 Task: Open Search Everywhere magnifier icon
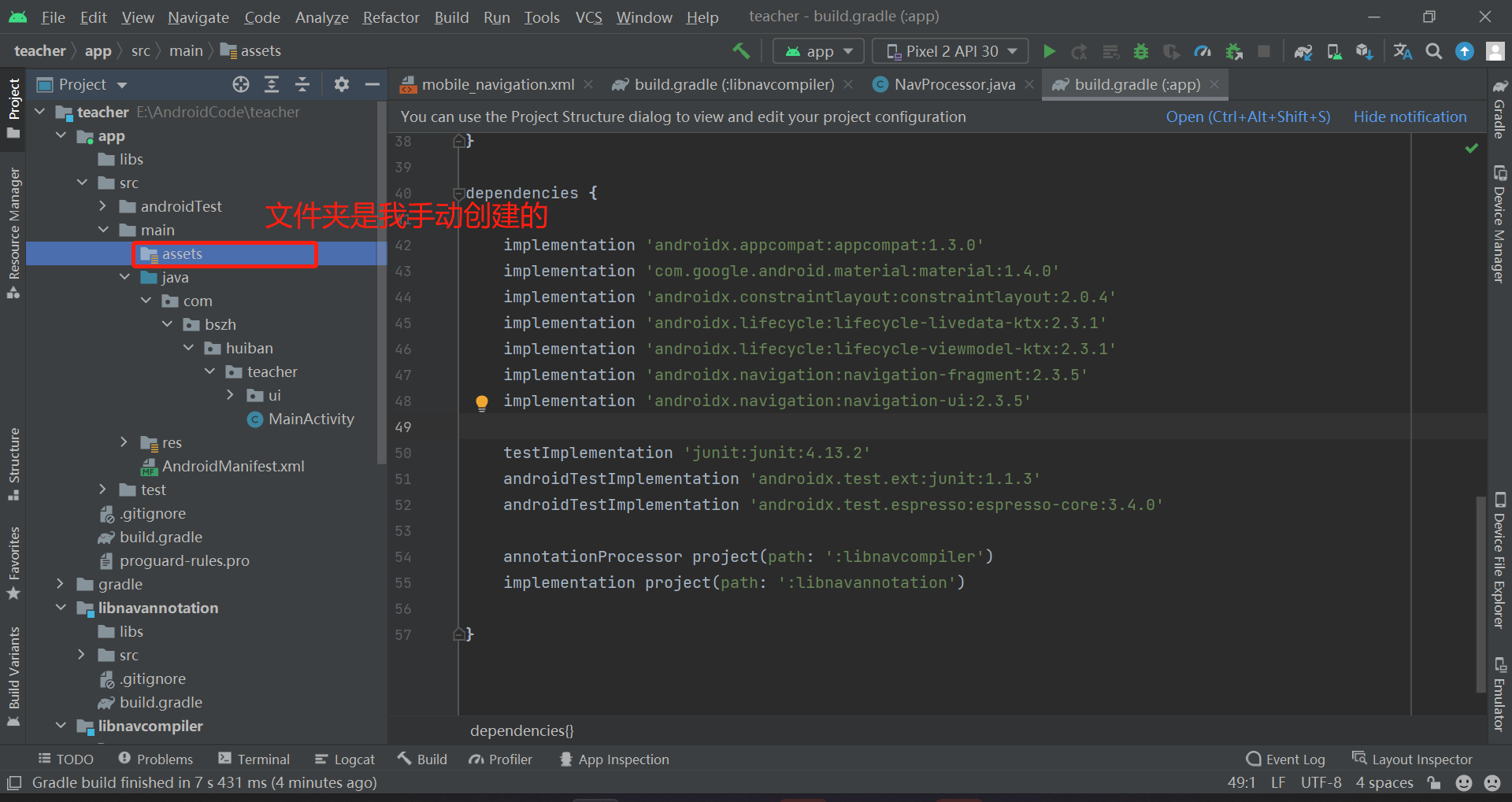[1434, 51]
